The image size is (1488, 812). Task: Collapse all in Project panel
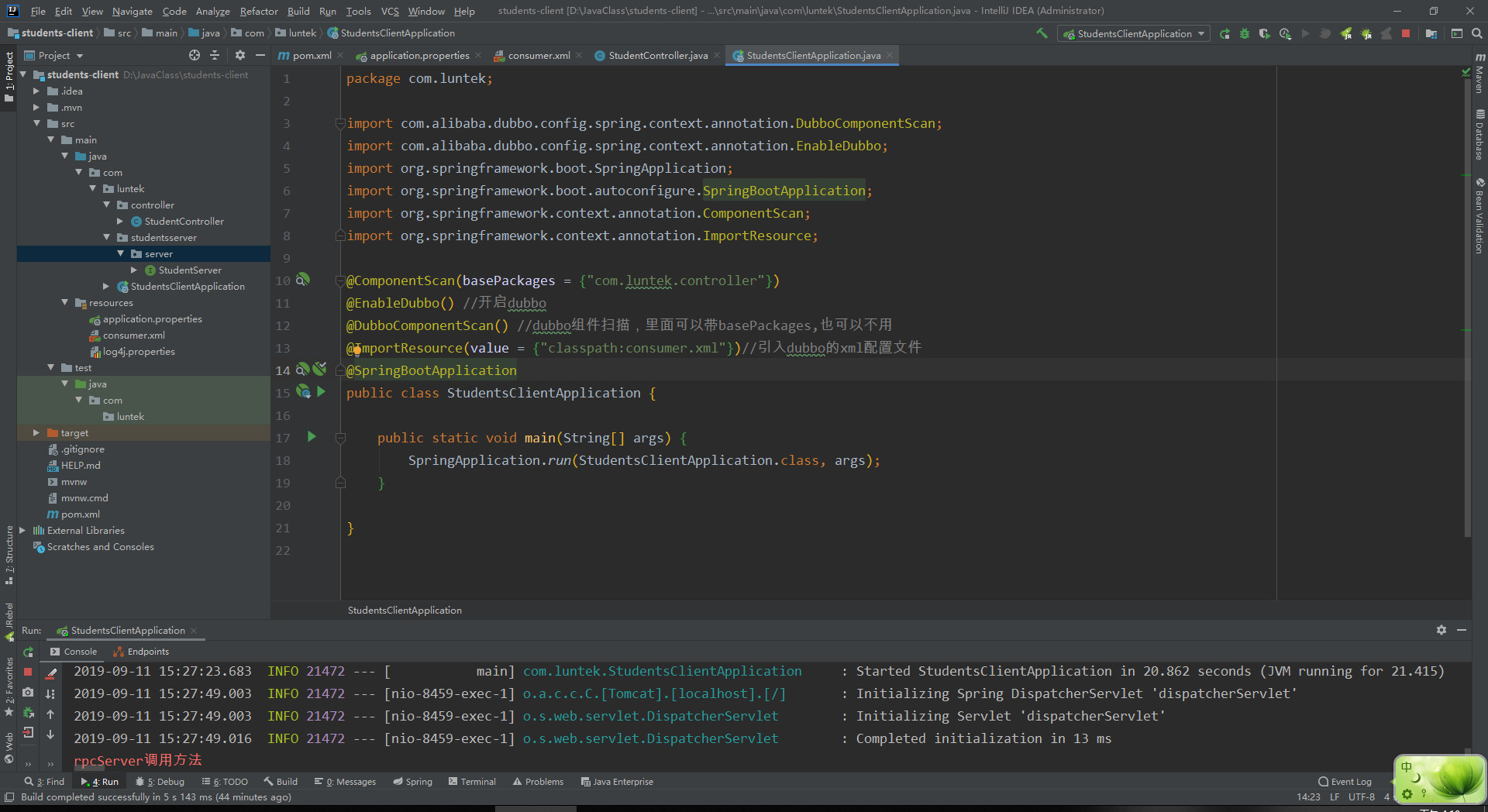click(215, 55)
